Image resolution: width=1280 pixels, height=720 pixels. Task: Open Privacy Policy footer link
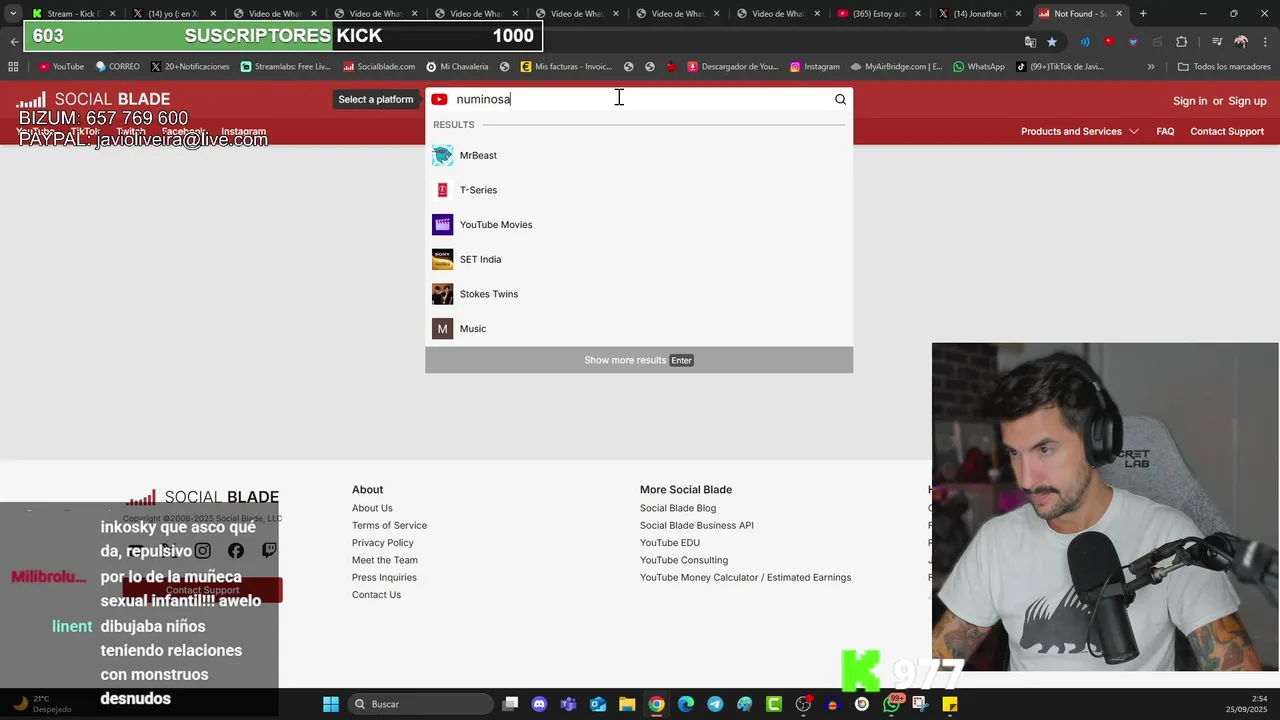click(382, 543)
